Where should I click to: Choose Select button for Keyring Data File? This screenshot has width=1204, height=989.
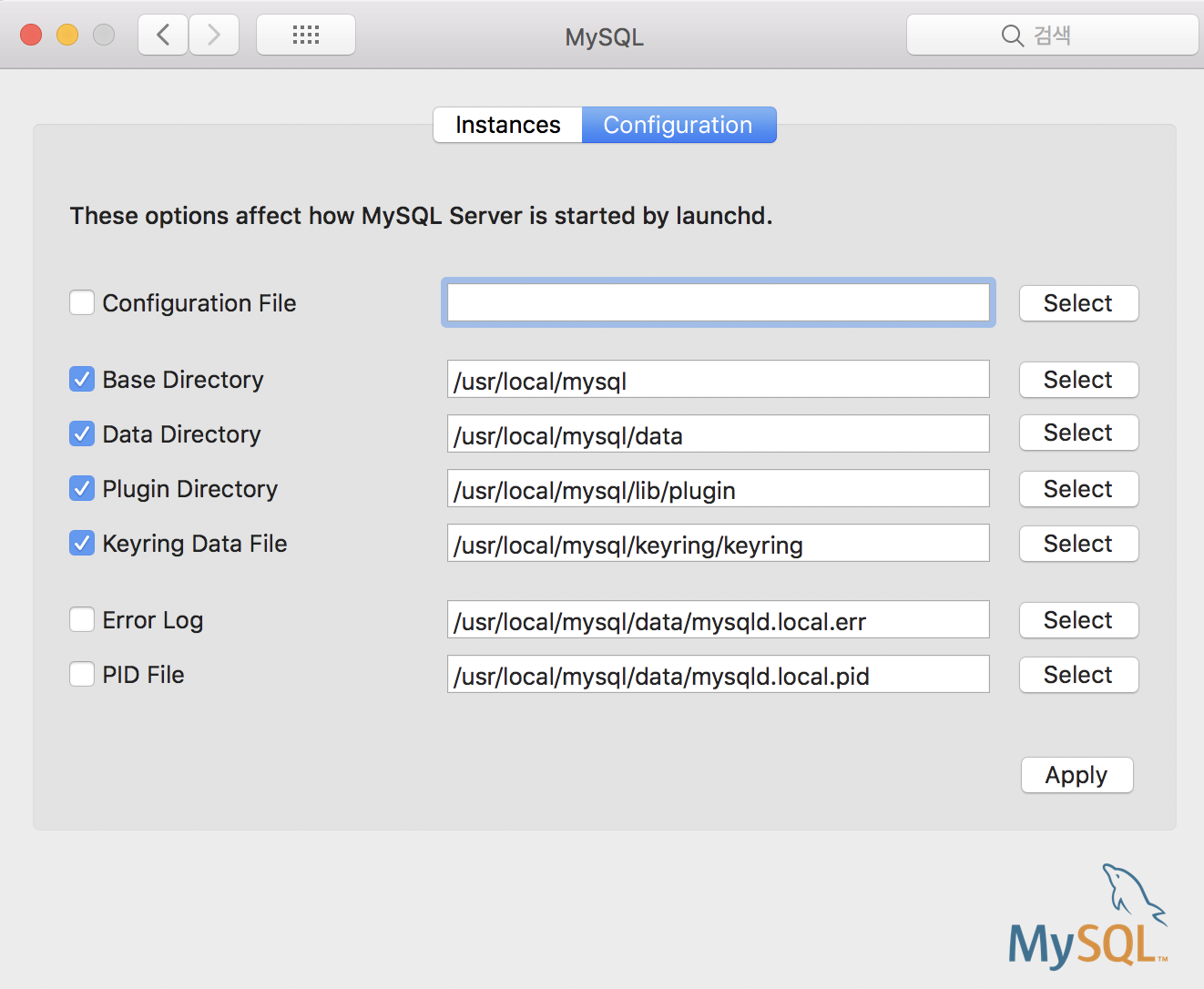click(x=1078, y=544)
